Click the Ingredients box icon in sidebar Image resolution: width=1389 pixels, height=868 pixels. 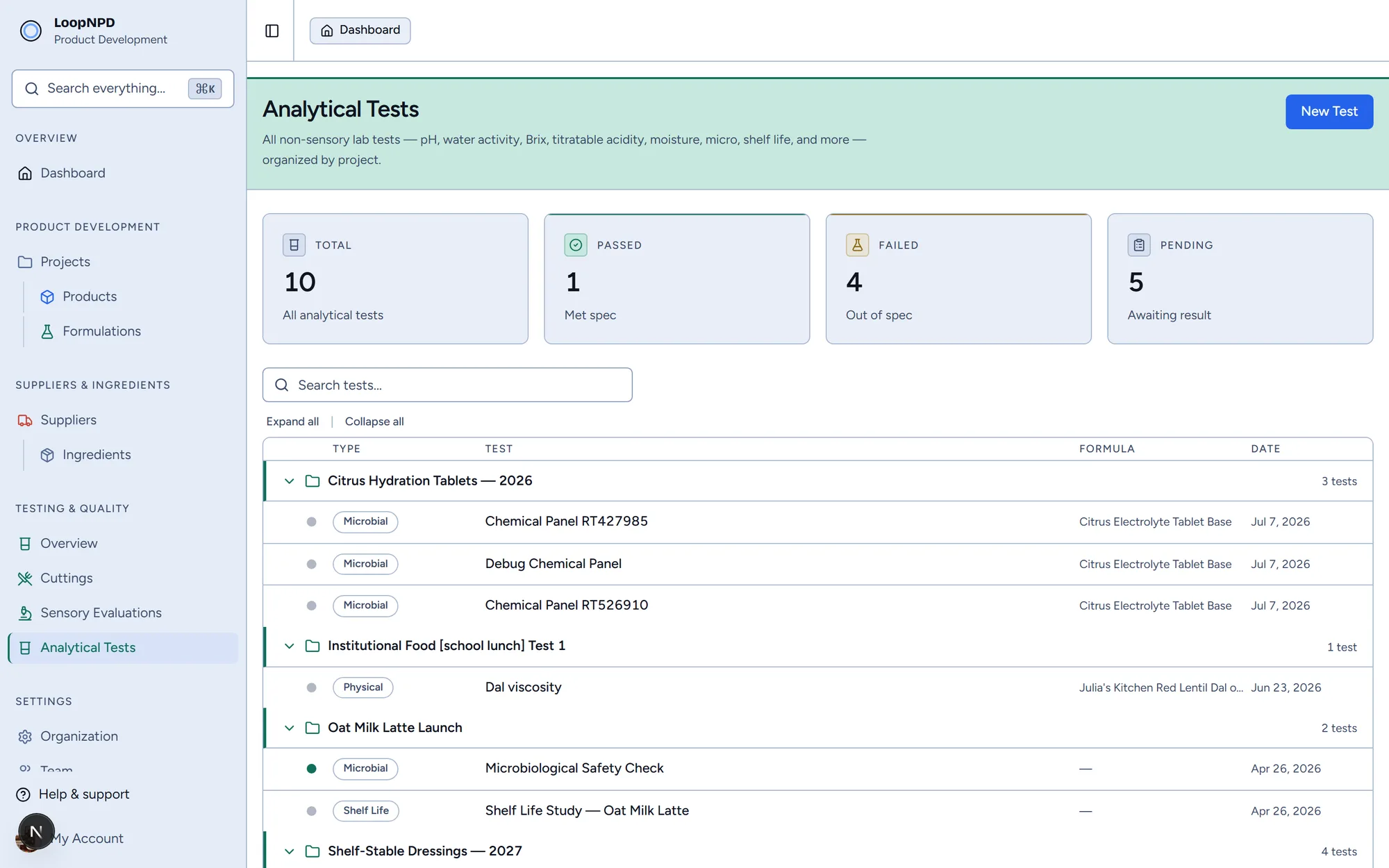click(47, 455)
